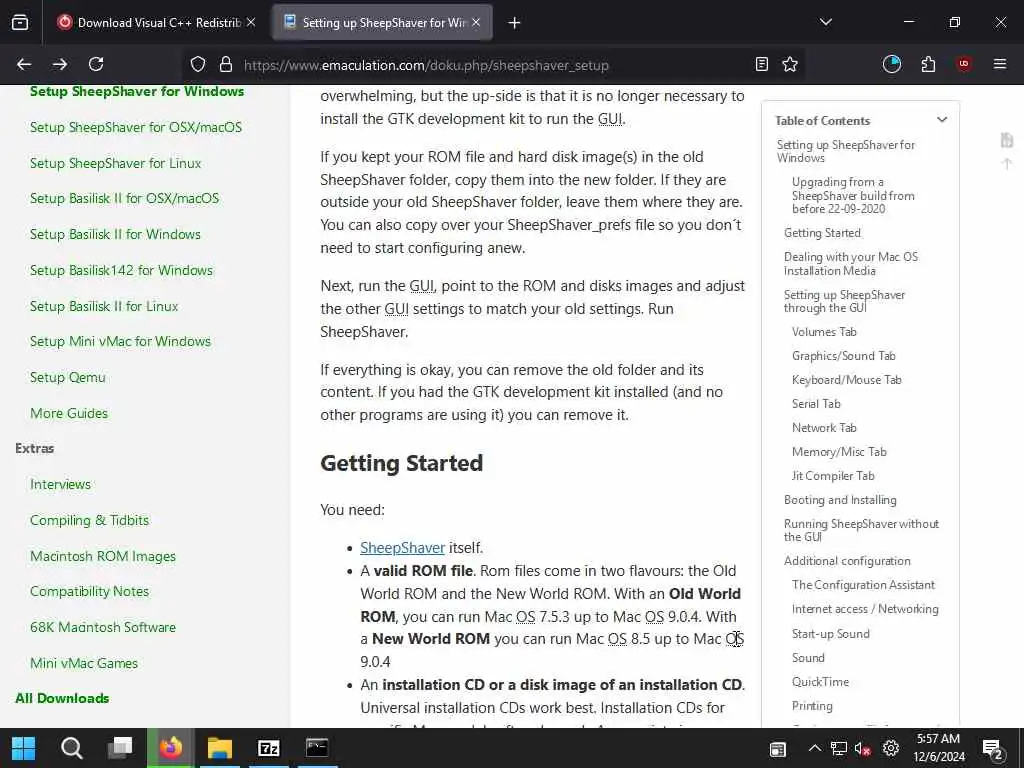Open the Command Prompt taskbar icon
Screen dimensions: 1024x768
317,748
